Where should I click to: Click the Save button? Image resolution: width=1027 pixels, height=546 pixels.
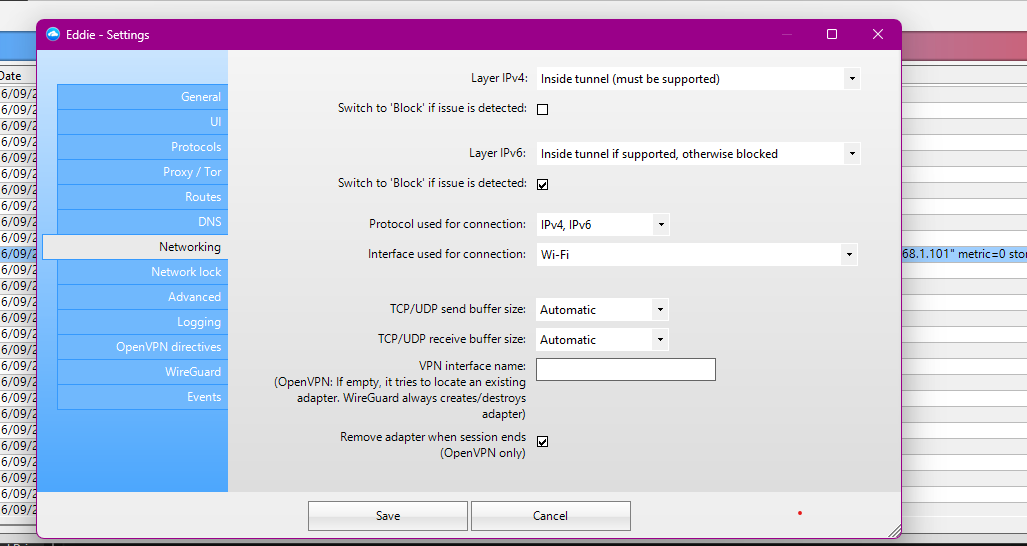coord(388,516)
